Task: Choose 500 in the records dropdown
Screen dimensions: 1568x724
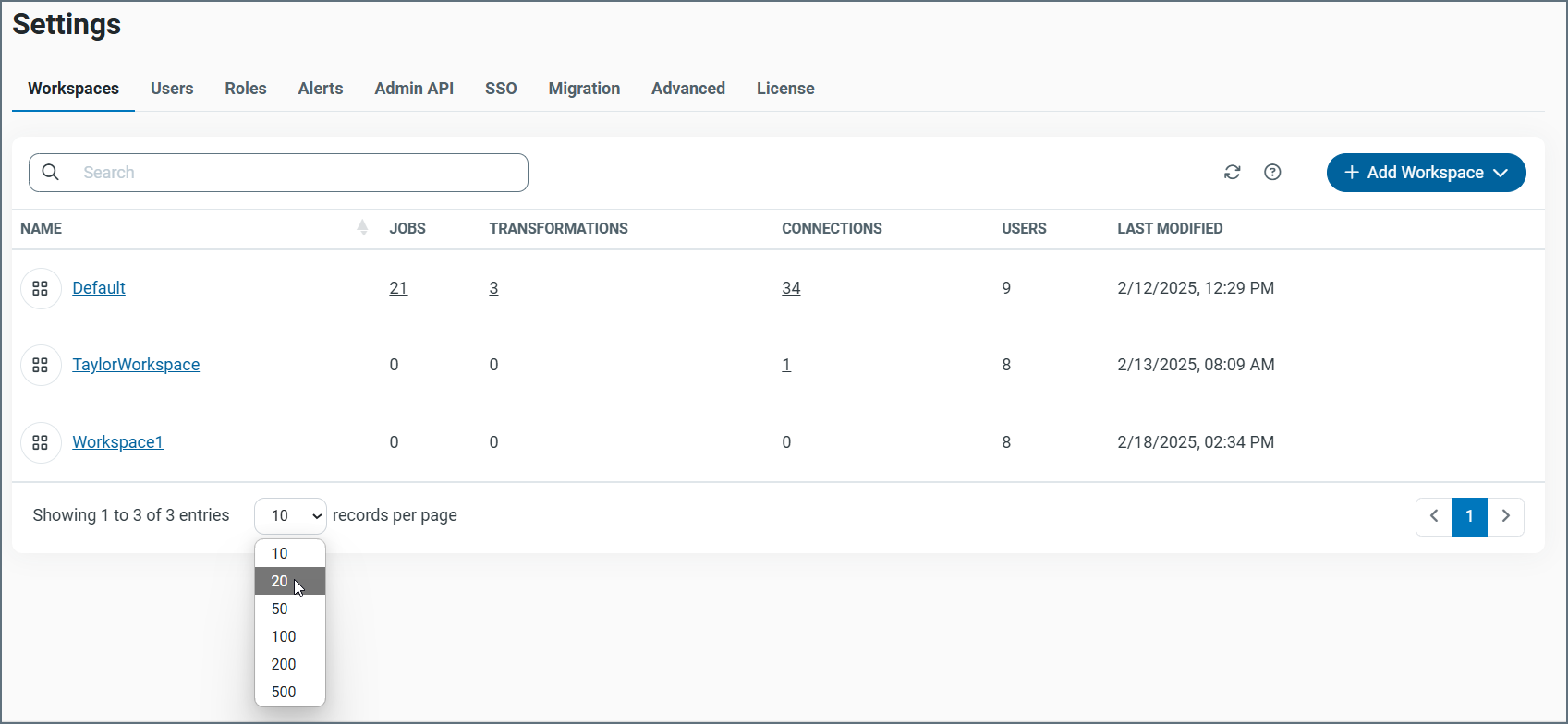Action: tap(284, 692)
